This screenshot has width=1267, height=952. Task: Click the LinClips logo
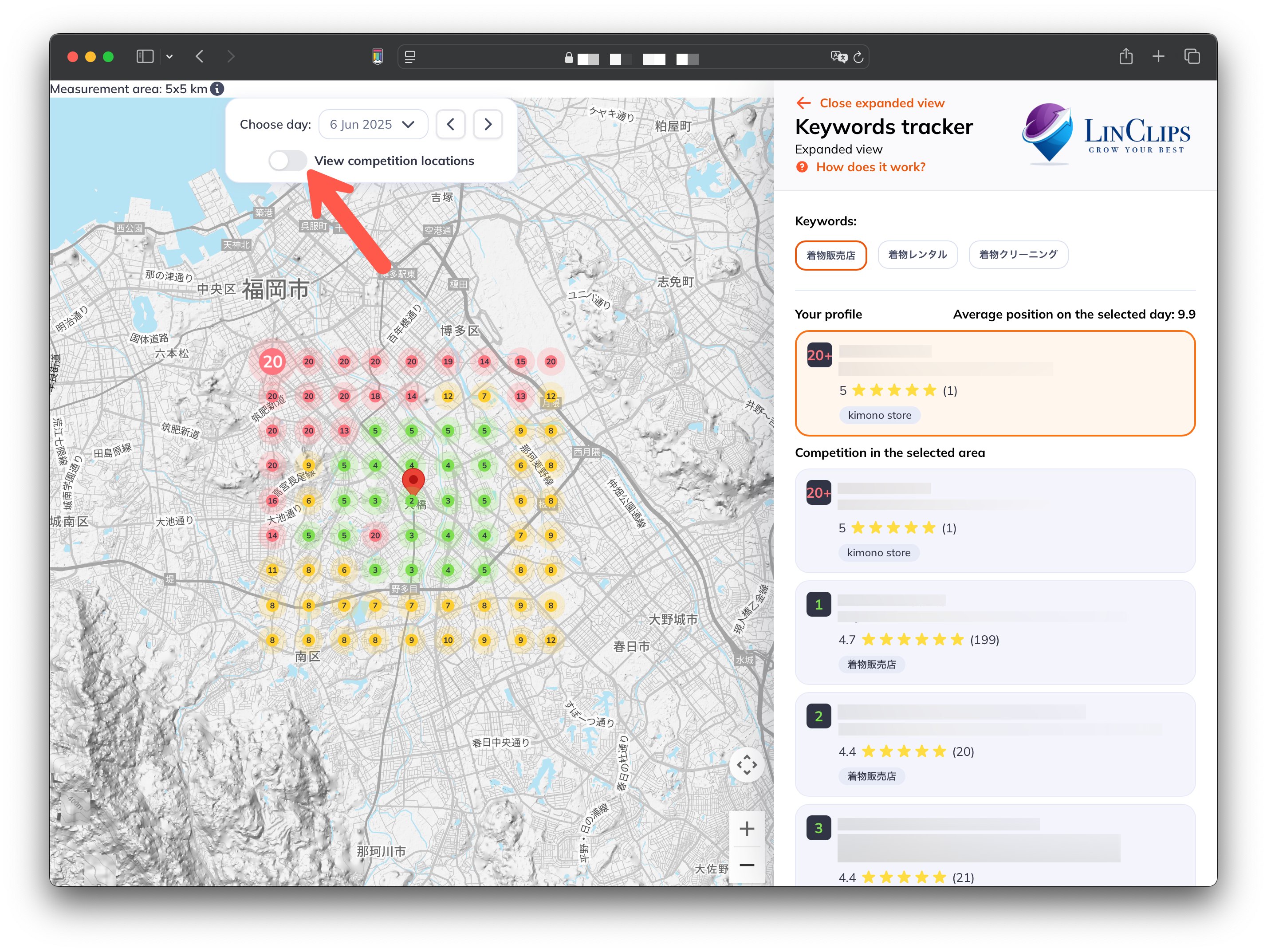1106,133
